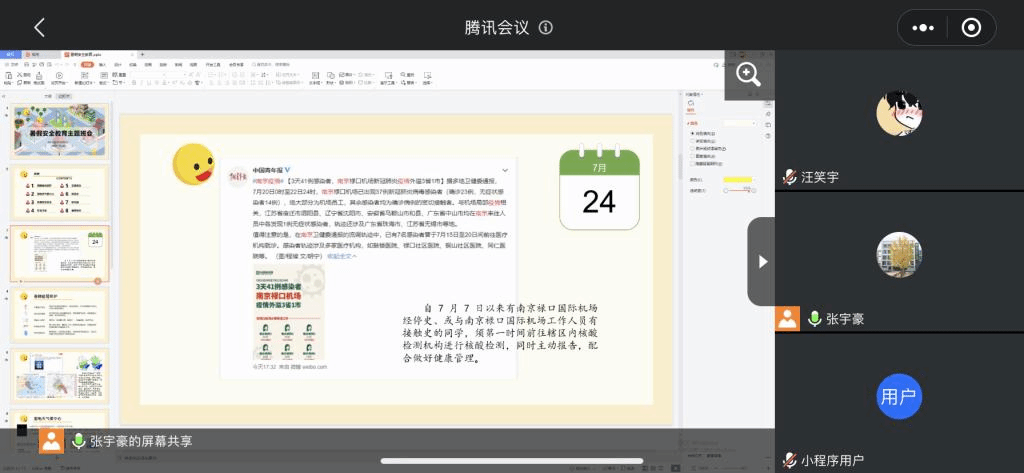
Task: Click the 查找 find icon
Action: [x=407, y=74]
